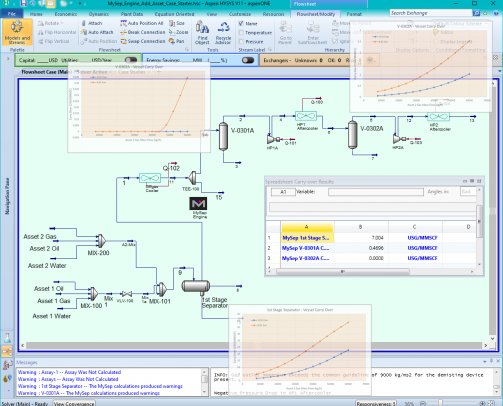Toggle the Energy Savings switch
Image resolution: width=503 pixels, height=406 pixels.
tap(248, 60)
